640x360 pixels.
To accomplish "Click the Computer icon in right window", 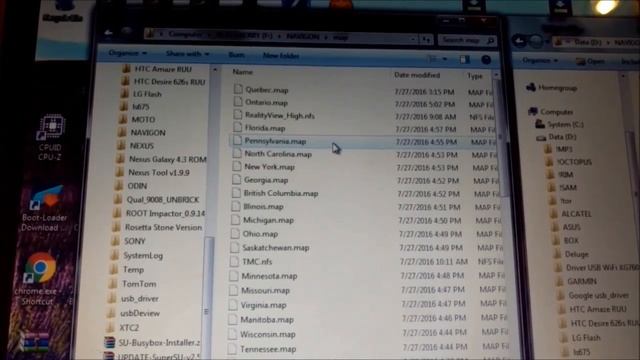I will 533,111.
